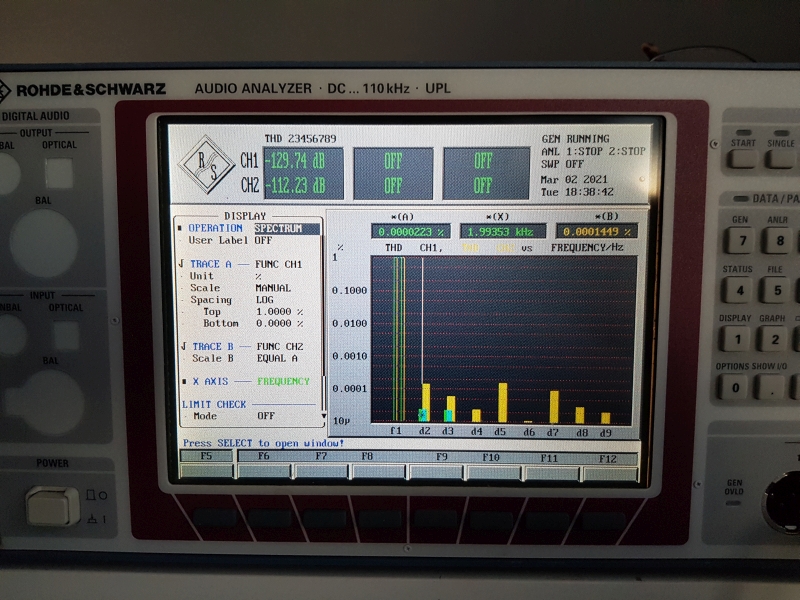Tap keypad key 4 labeled STATUS
The width and height of the screenshot is (800, 600).
(740, 290)
